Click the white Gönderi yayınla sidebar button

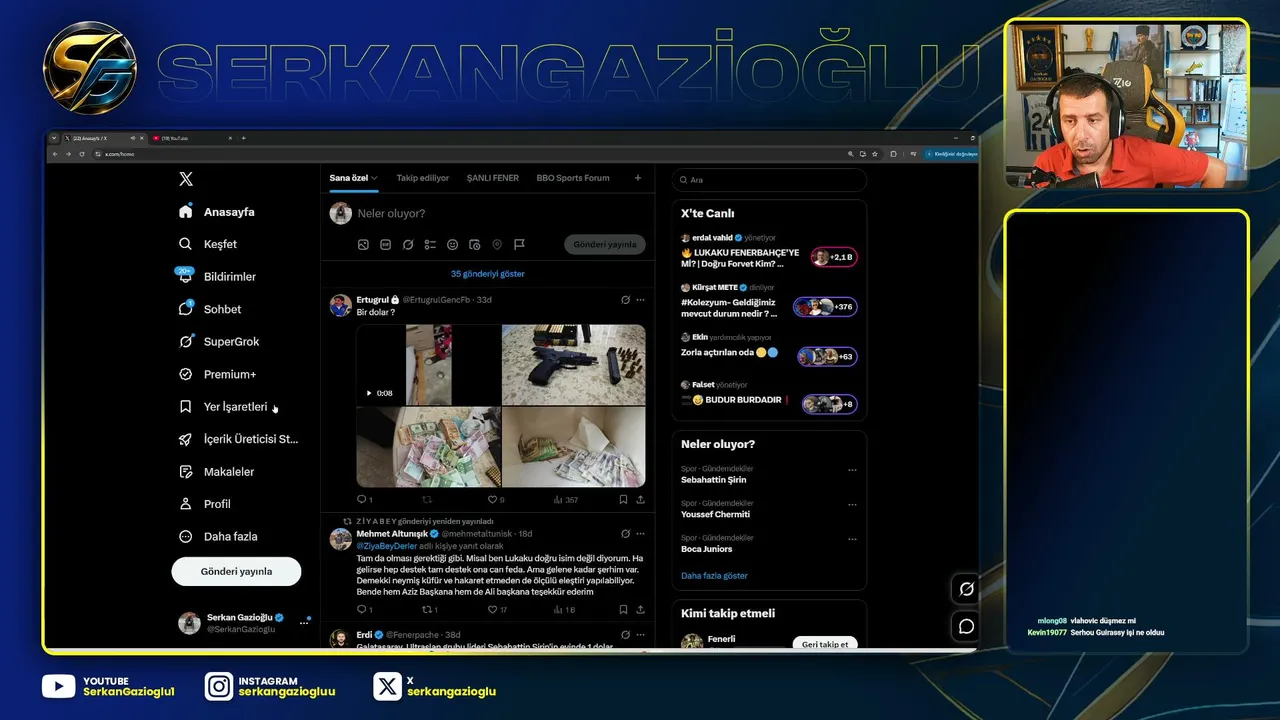[236, 571]
